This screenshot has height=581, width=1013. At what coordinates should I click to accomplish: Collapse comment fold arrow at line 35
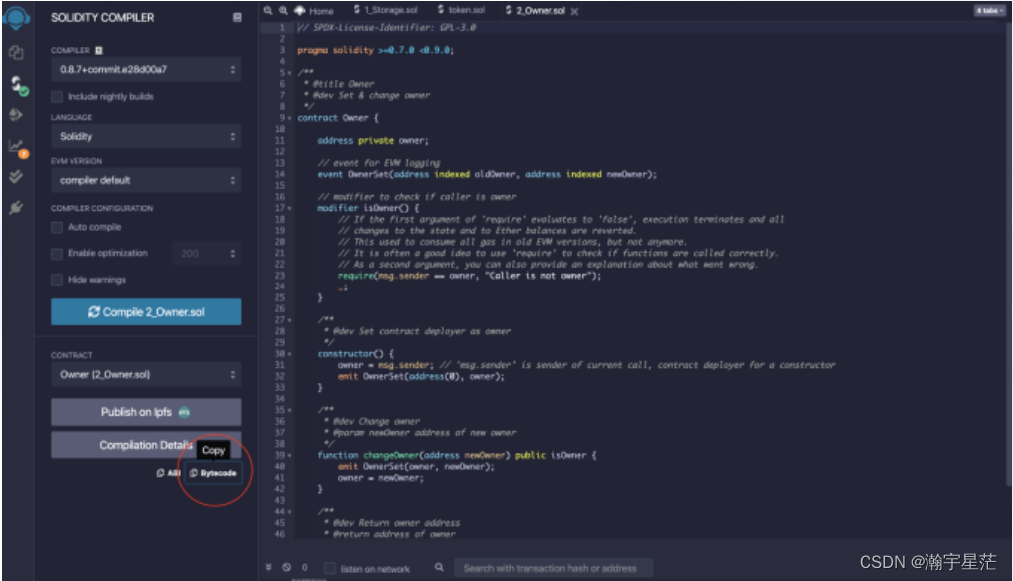tap(290, 410)
